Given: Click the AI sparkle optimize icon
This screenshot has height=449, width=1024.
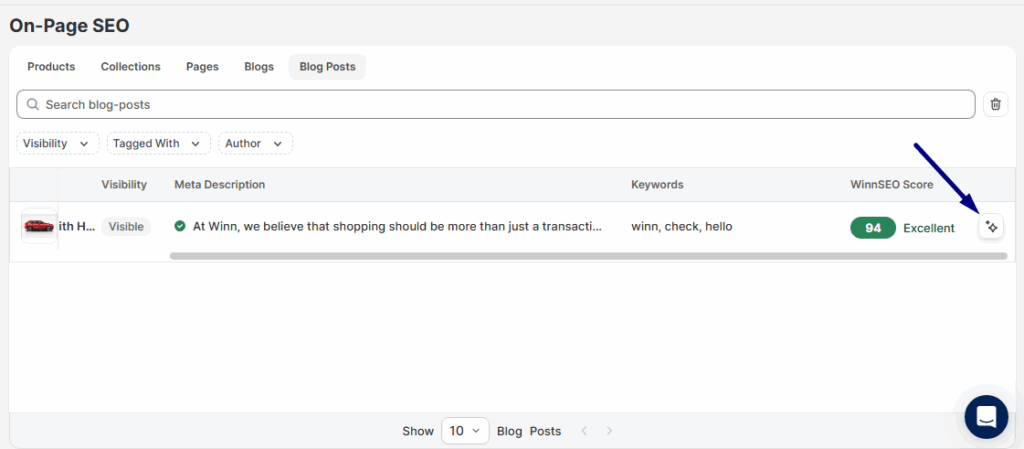Looking at the screenshot, I should (x=991, y=227).
